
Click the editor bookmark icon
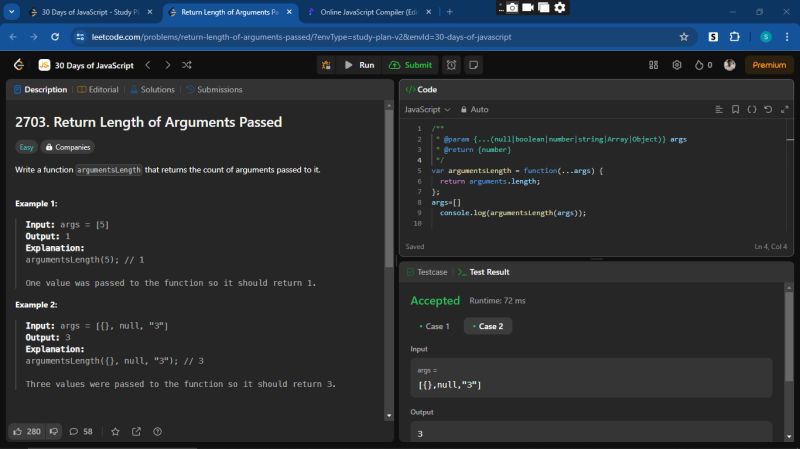coord(735,109)
